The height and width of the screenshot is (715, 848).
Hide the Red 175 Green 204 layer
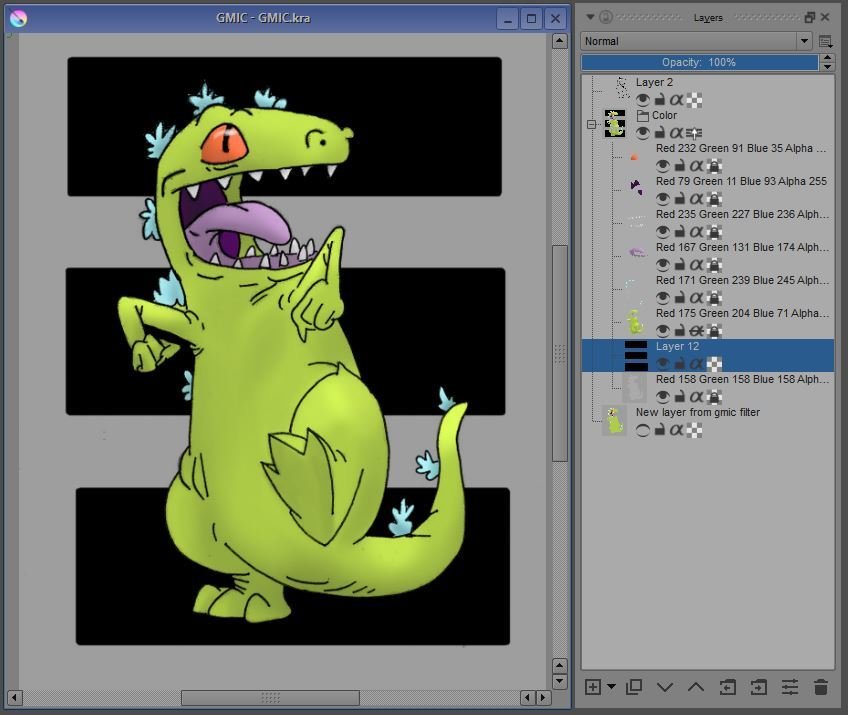tap(662, 330)
